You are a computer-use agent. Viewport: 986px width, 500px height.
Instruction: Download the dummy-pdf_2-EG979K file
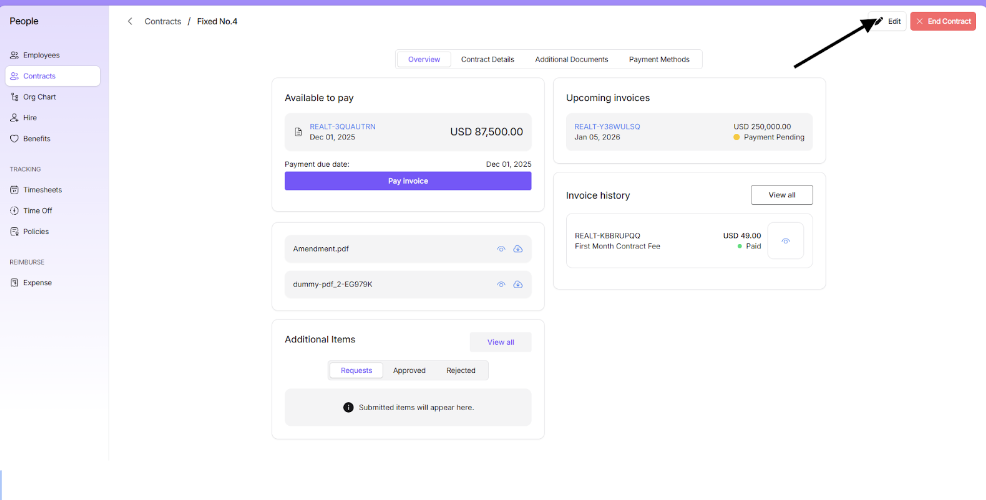click(518, 285)
